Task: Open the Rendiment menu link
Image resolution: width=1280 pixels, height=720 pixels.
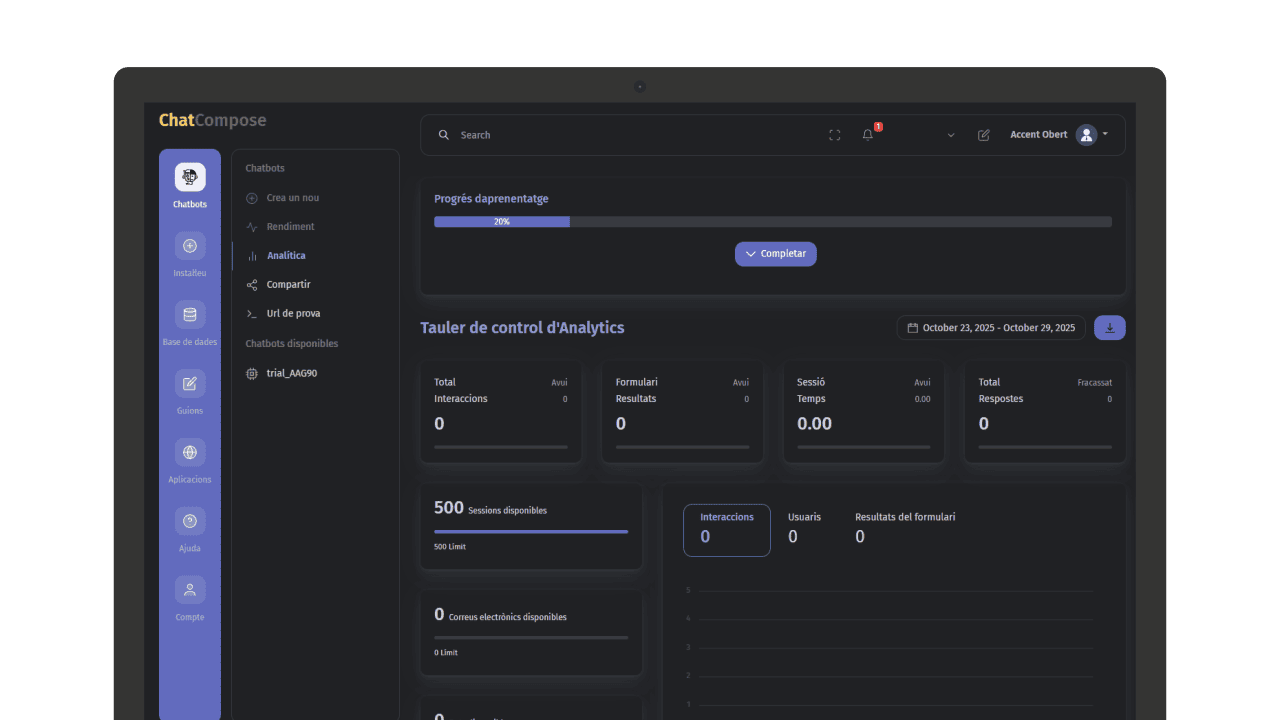Action: [x=290, y=227]
